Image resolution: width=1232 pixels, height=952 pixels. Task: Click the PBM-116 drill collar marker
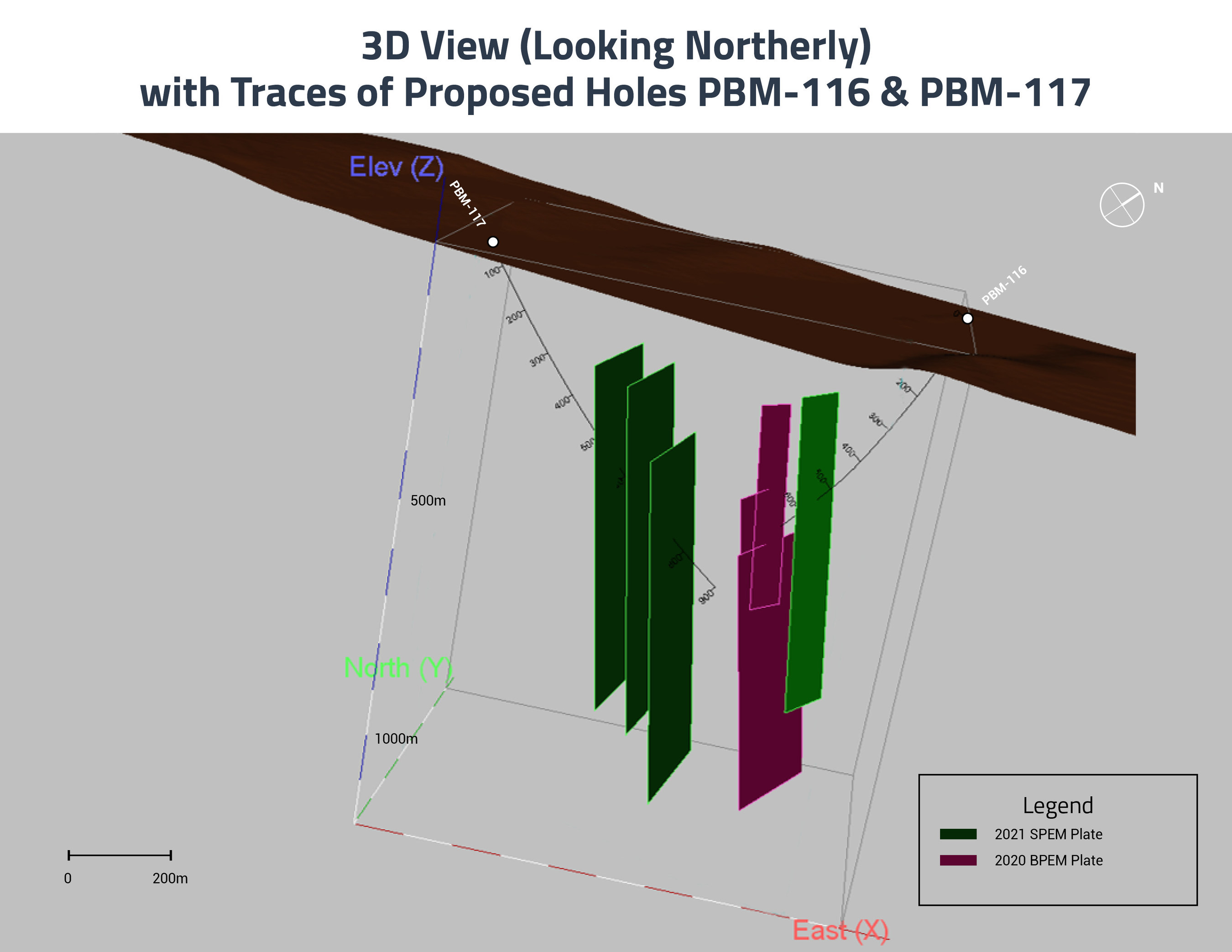pyautogui.click(x=967, y=318)
